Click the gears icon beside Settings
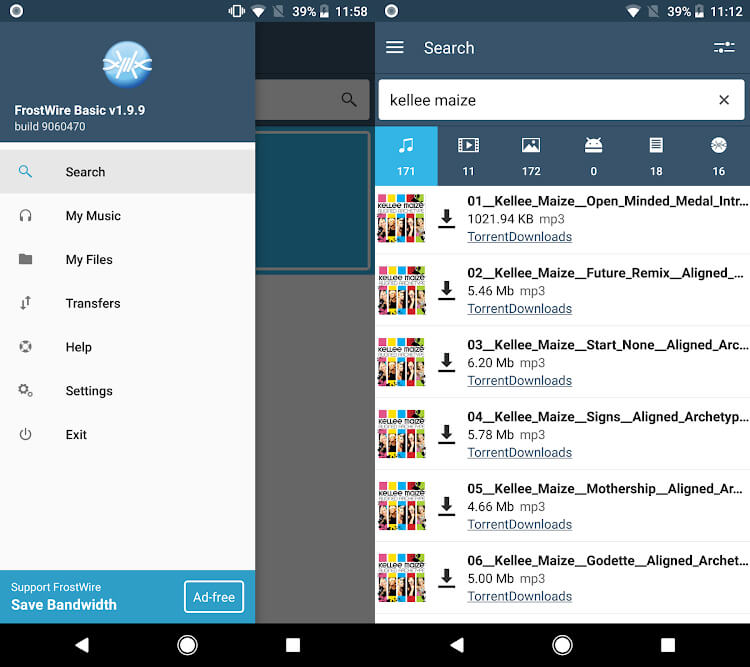This screenshot has width=750, height=667. pyautogui.click(x=25, y=390)
